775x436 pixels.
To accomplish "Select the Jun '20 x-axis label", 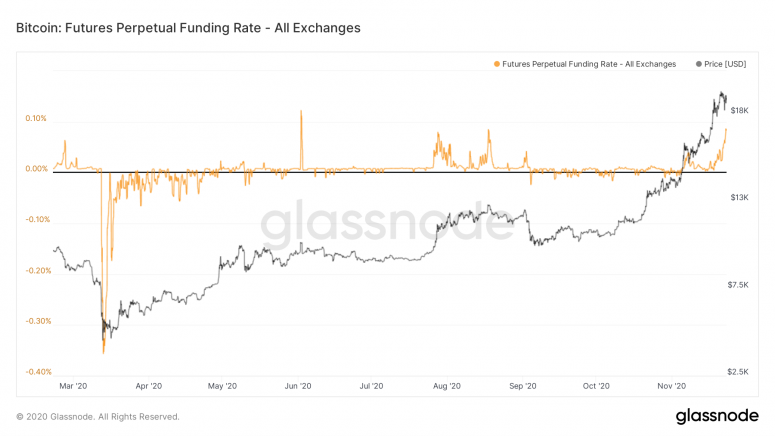I will [x=299, y=386].
